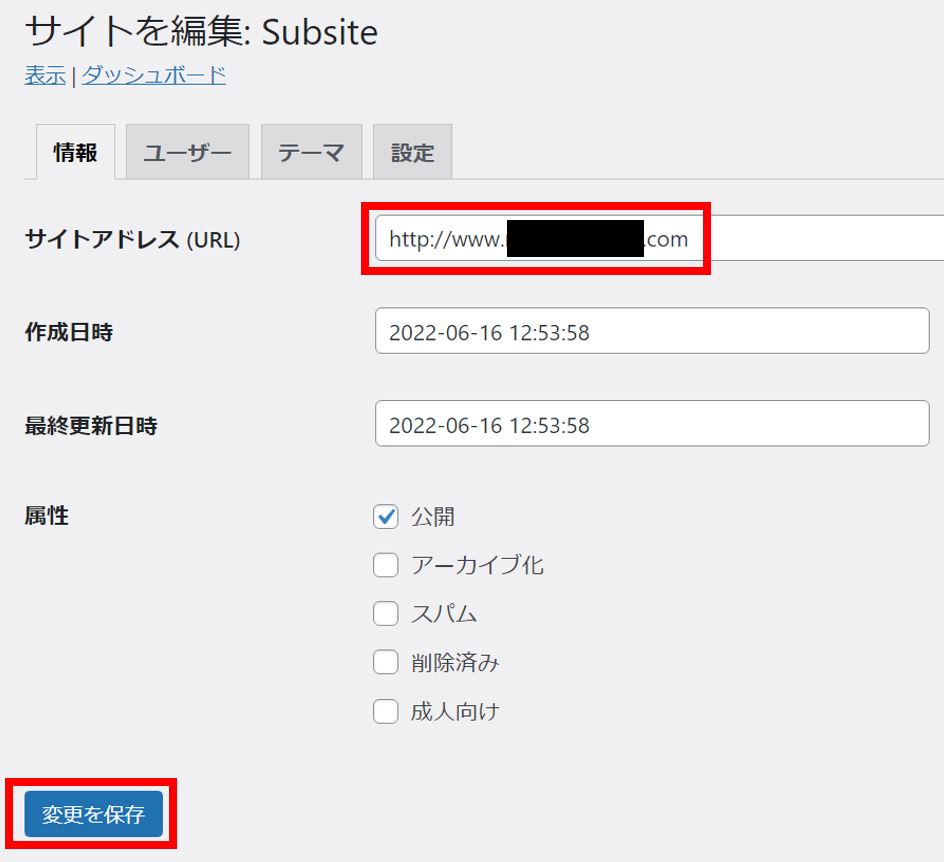This screenshot has width=944, height=862.
Task: Click into the 最終更新日時 text field
Action: [x=652, y=425]
